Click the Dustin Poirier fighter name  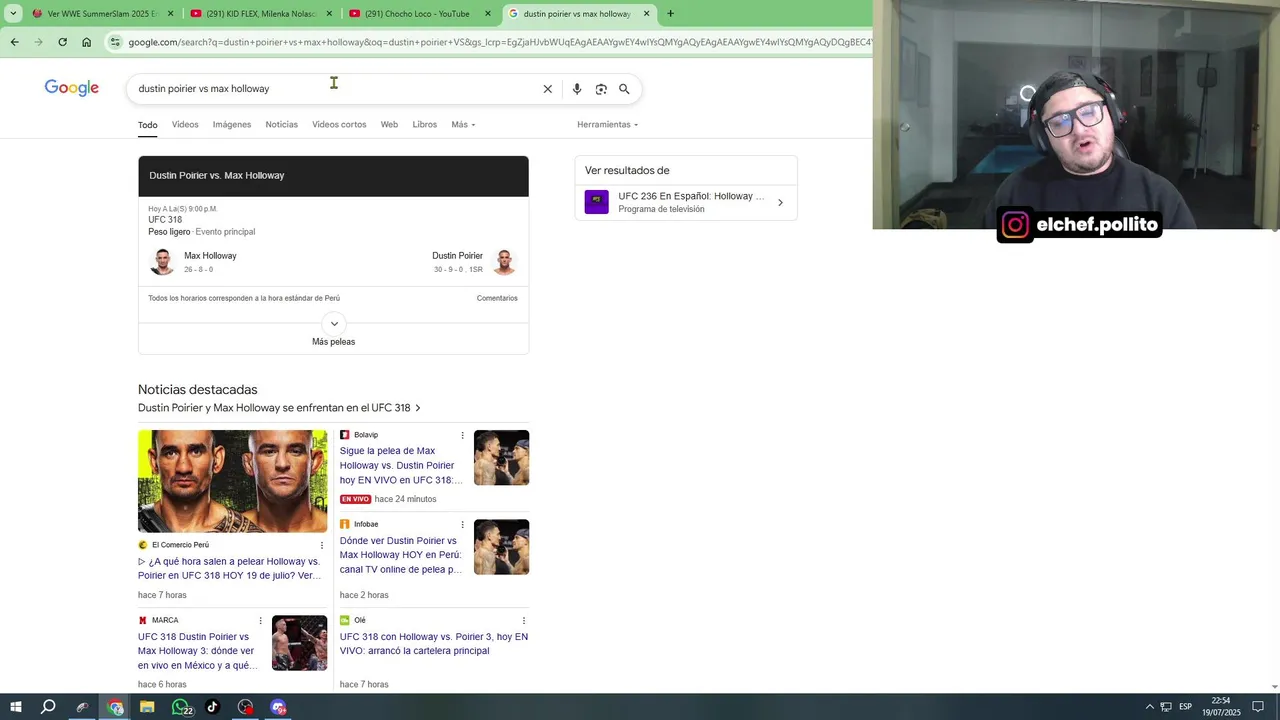tap(457, 256)
